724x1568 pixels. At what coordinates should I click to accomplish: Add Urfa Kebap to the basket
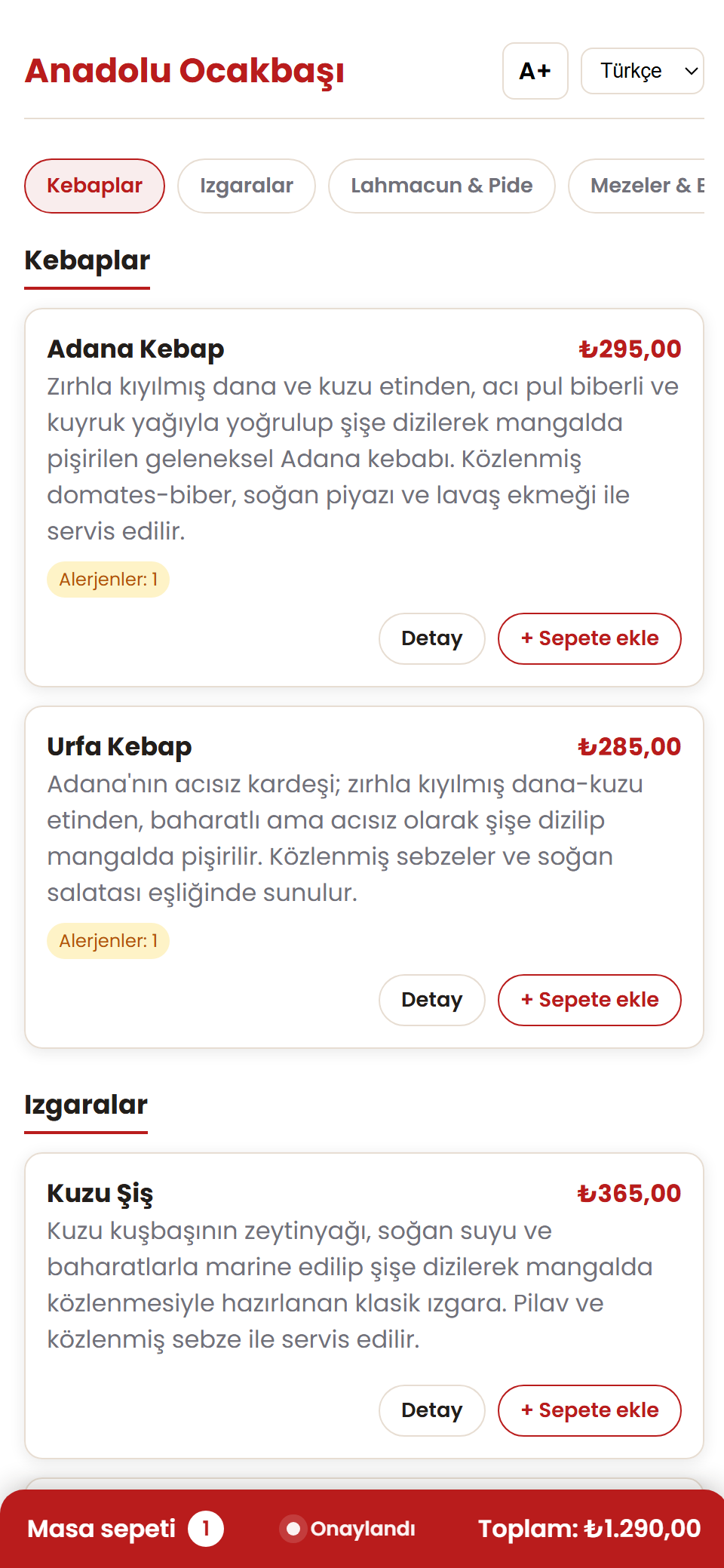tap(590, 1000)
